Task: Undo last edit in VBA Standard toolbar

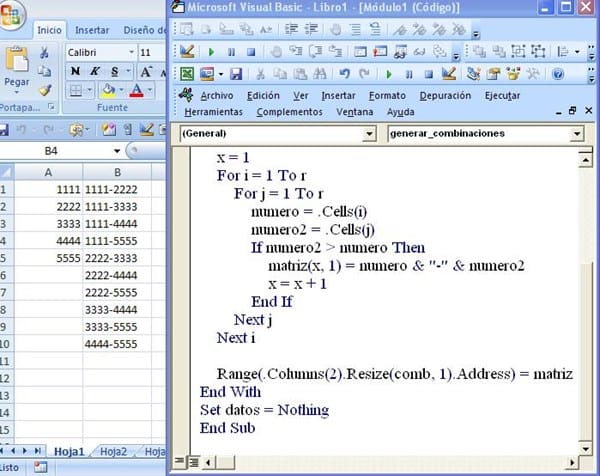Action: (x=345, y=73)
